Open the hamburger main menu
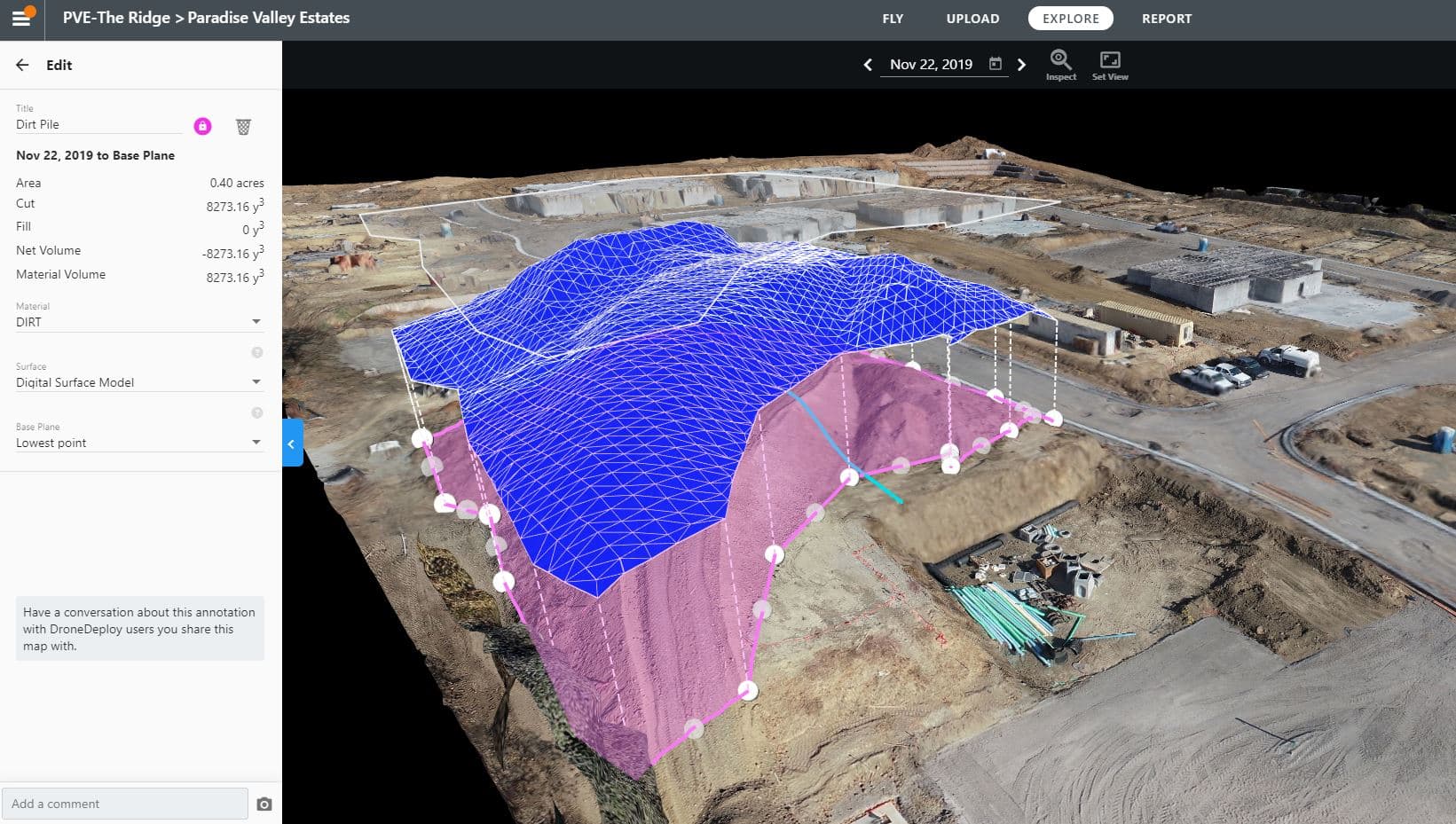The width and height of the screenshot is (1456, 824). (21, 18)
